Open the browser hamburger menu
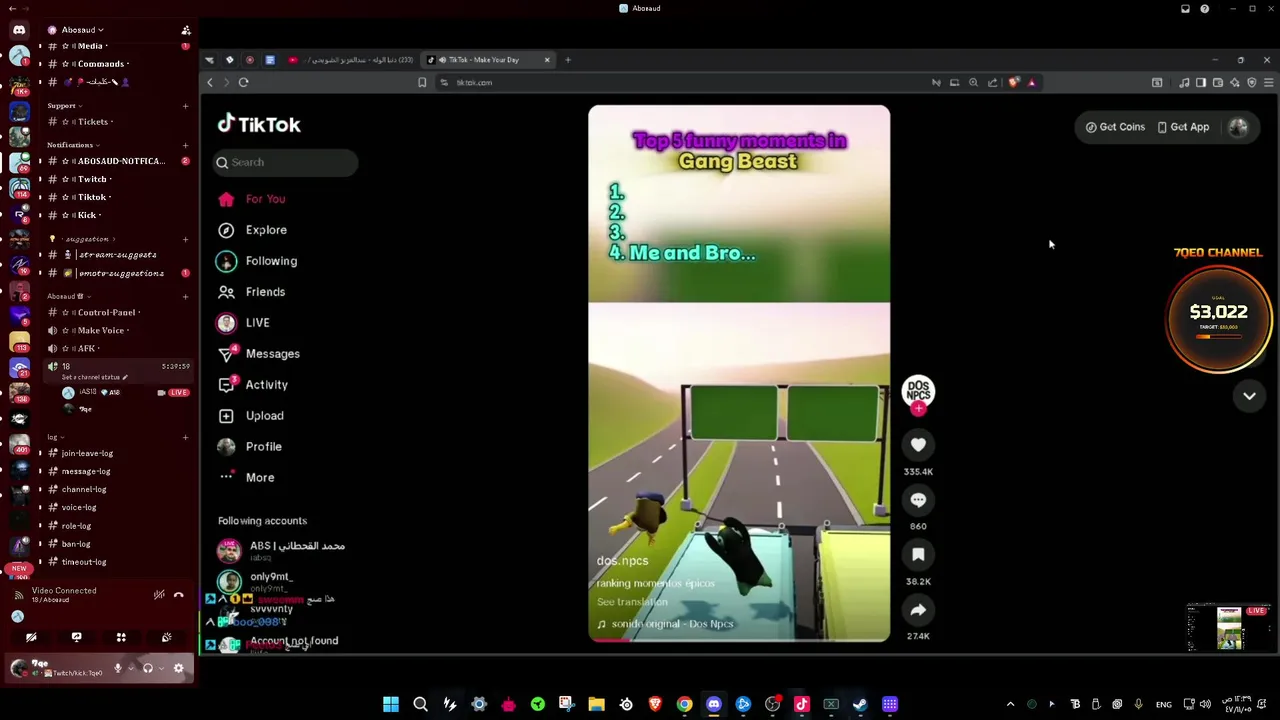The width and height of the screenshot is (1280, 720). (x=1268, y=82)
